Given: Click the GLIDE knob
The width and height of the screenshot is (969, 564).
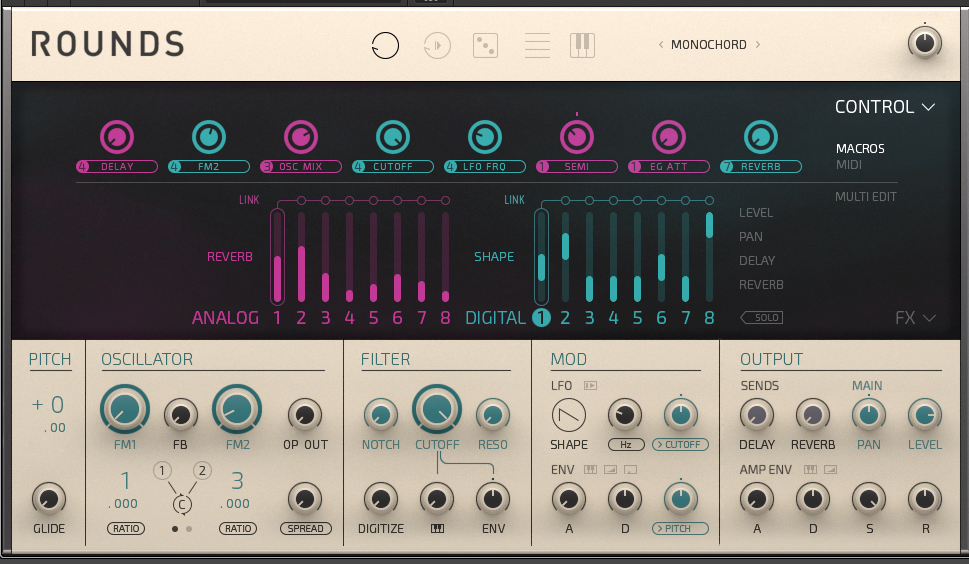Looking at the screenshot, I should pos(49,499).
